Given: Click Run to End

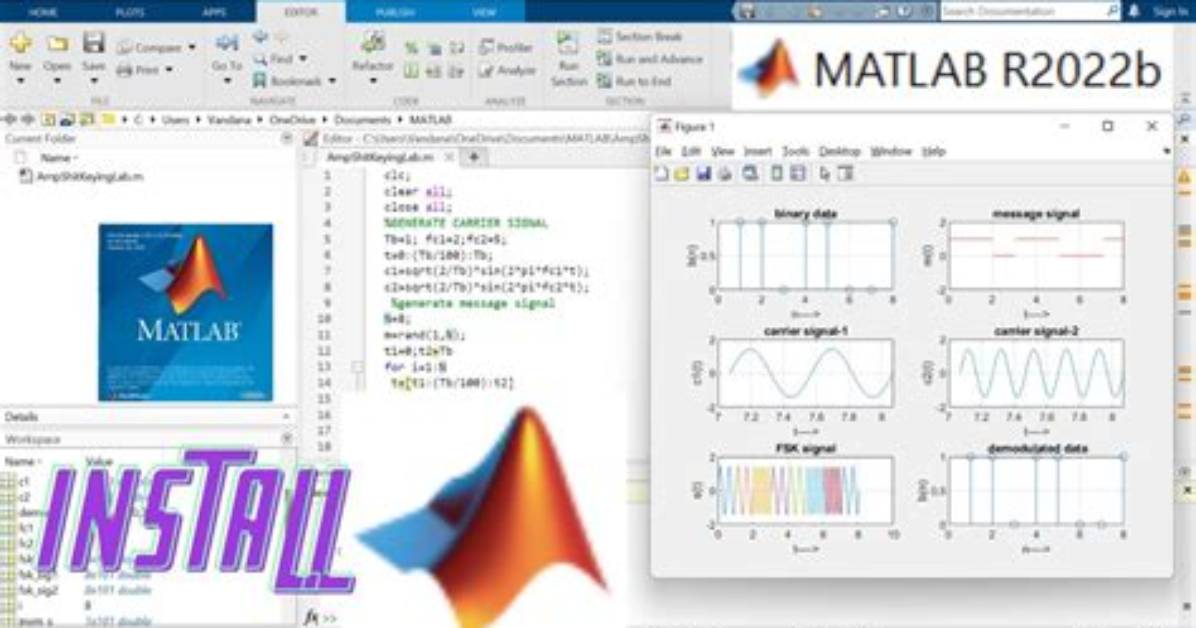Looking at the screenshot, I should 634,81.
